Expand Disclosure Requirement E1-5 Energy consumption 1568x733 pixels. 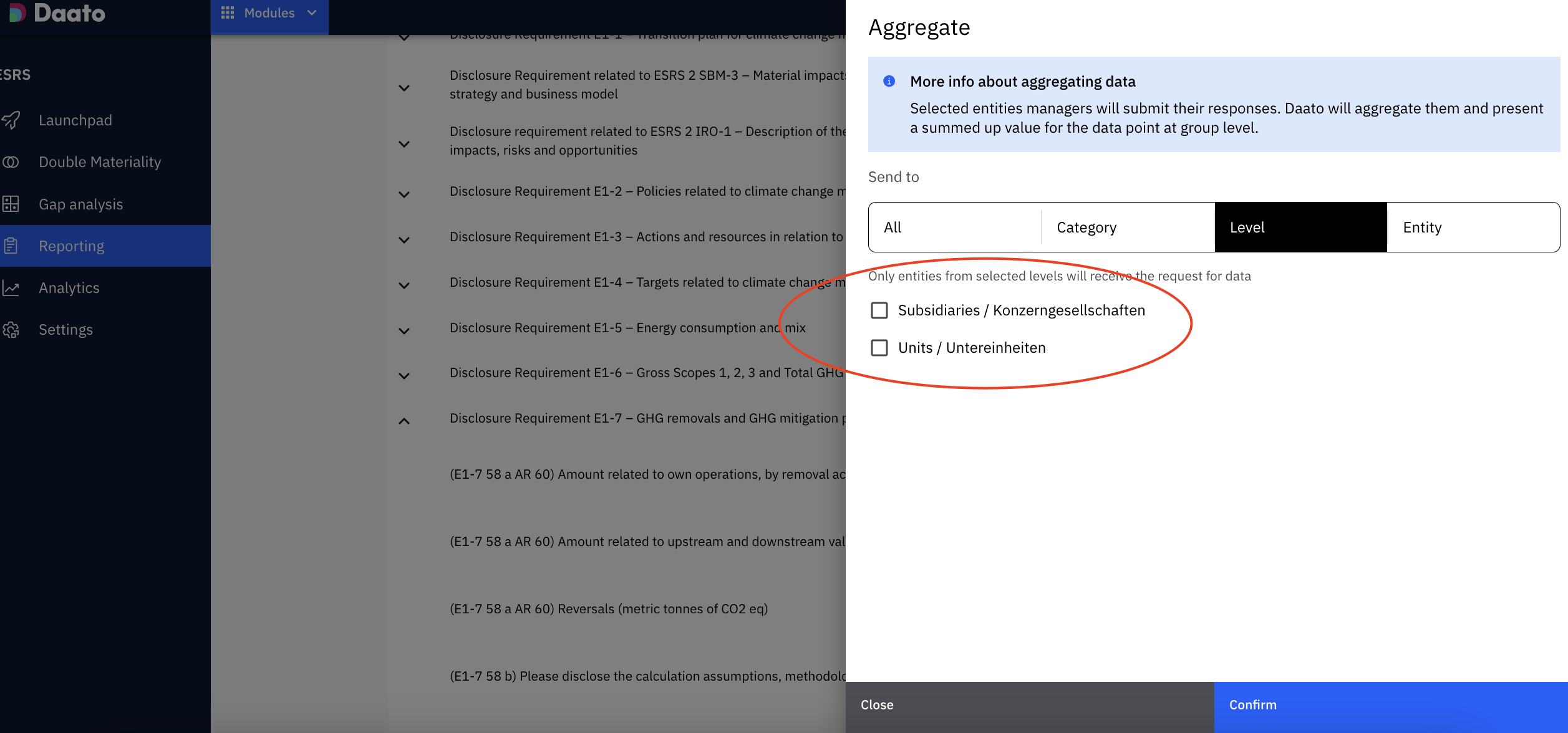pos(404,331)
